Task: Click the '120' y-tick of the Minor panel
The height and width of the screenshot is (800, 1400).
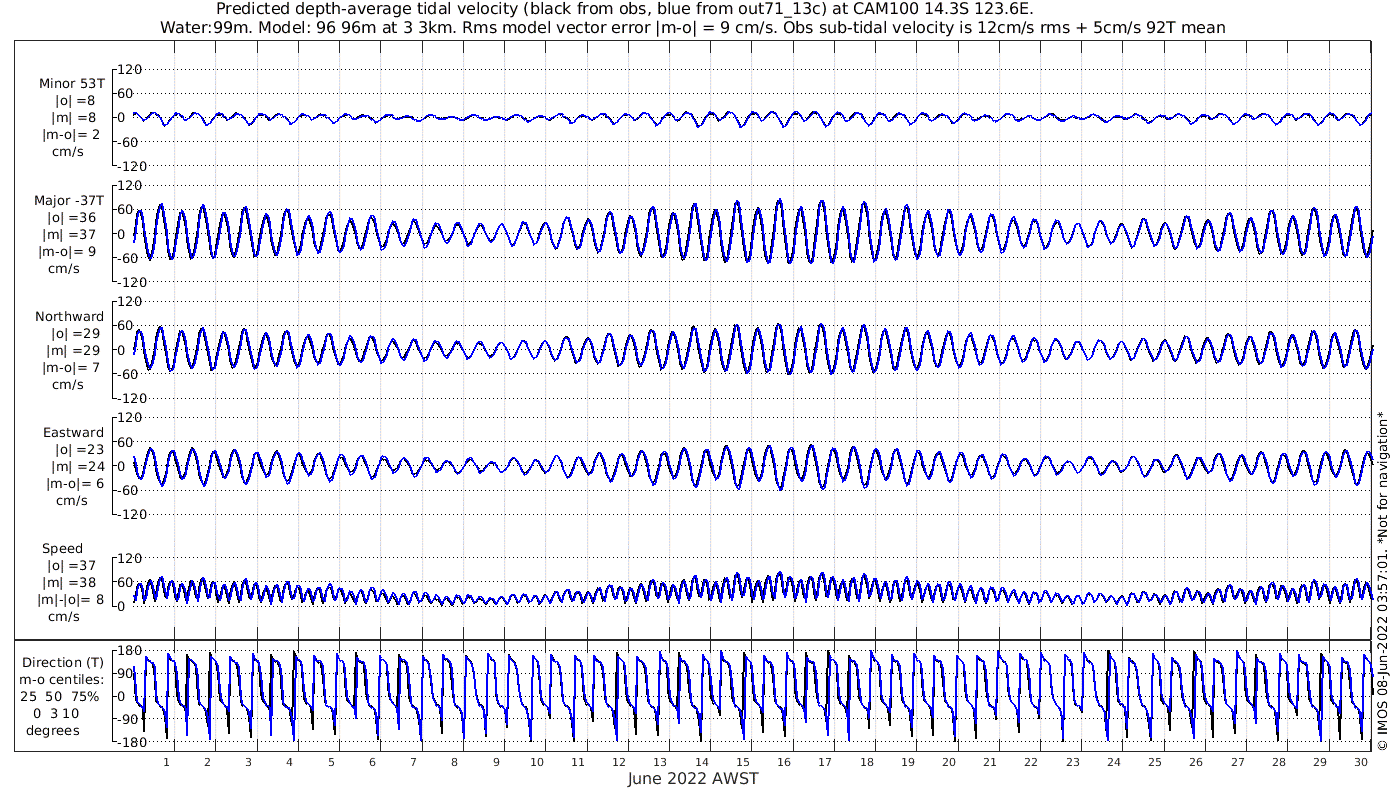Action: coord(130,69)
